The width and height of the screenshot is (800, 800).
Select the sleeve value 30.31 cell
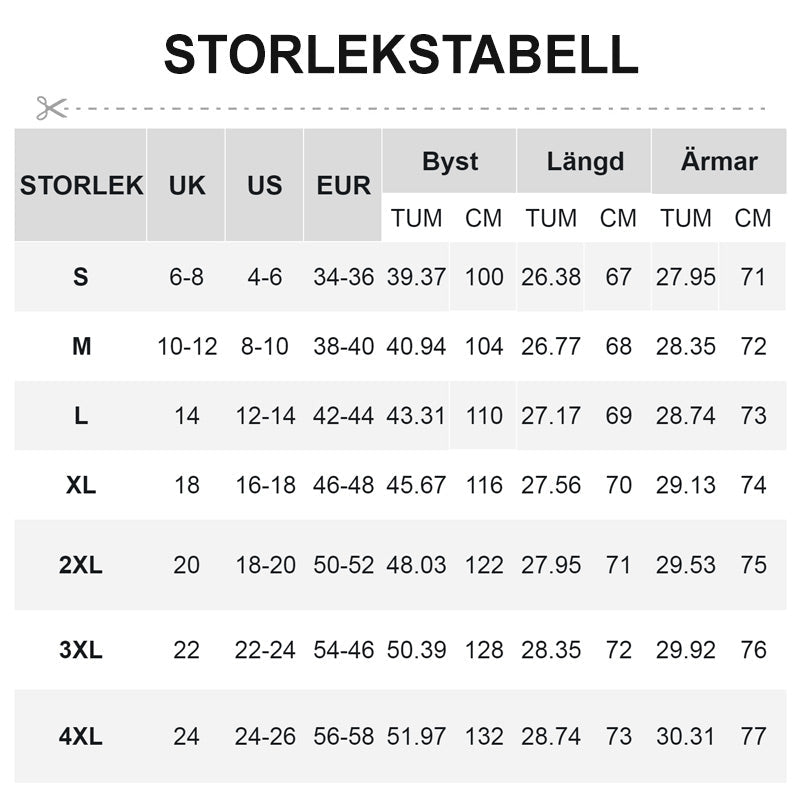click(686, 737)
